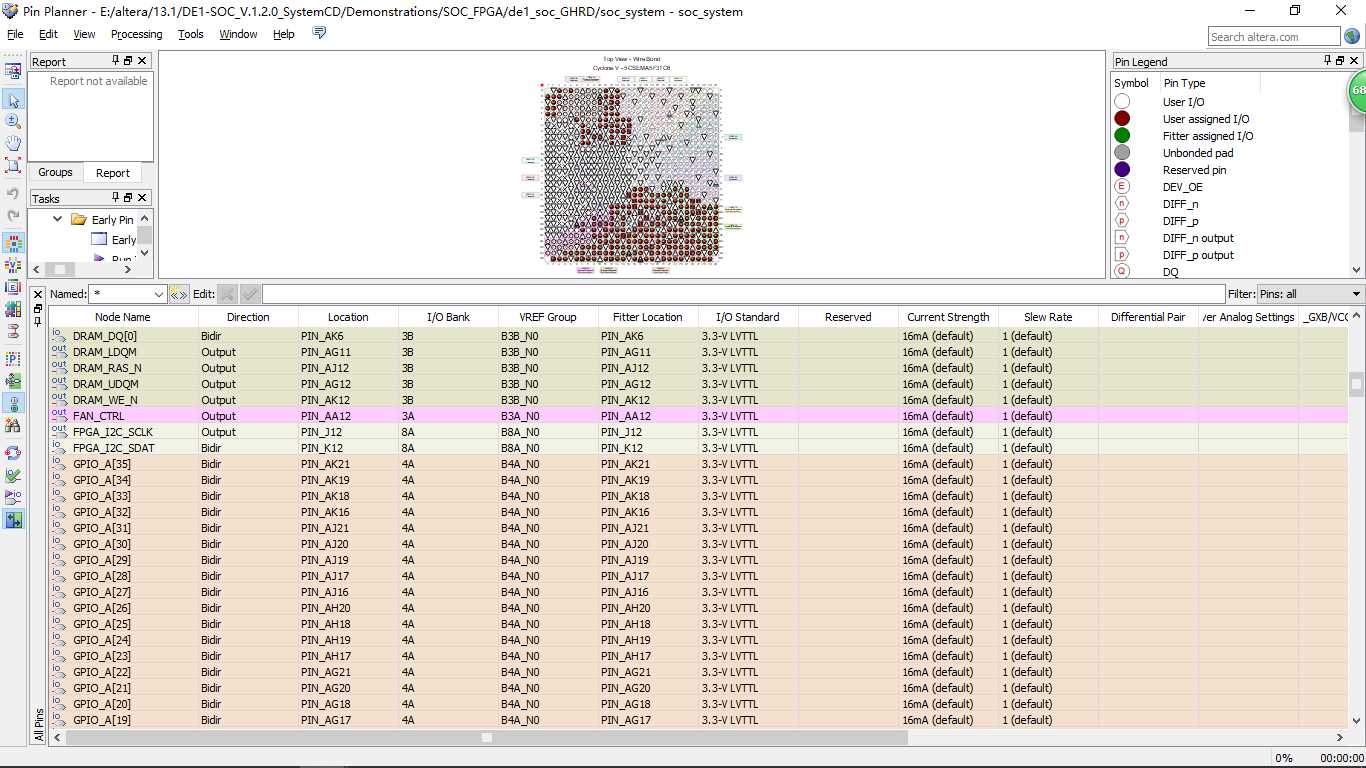Click the globe icon next to search box
This screenshot has width=1366, height=768.
pyautogui.click(x=1352, y=36)
